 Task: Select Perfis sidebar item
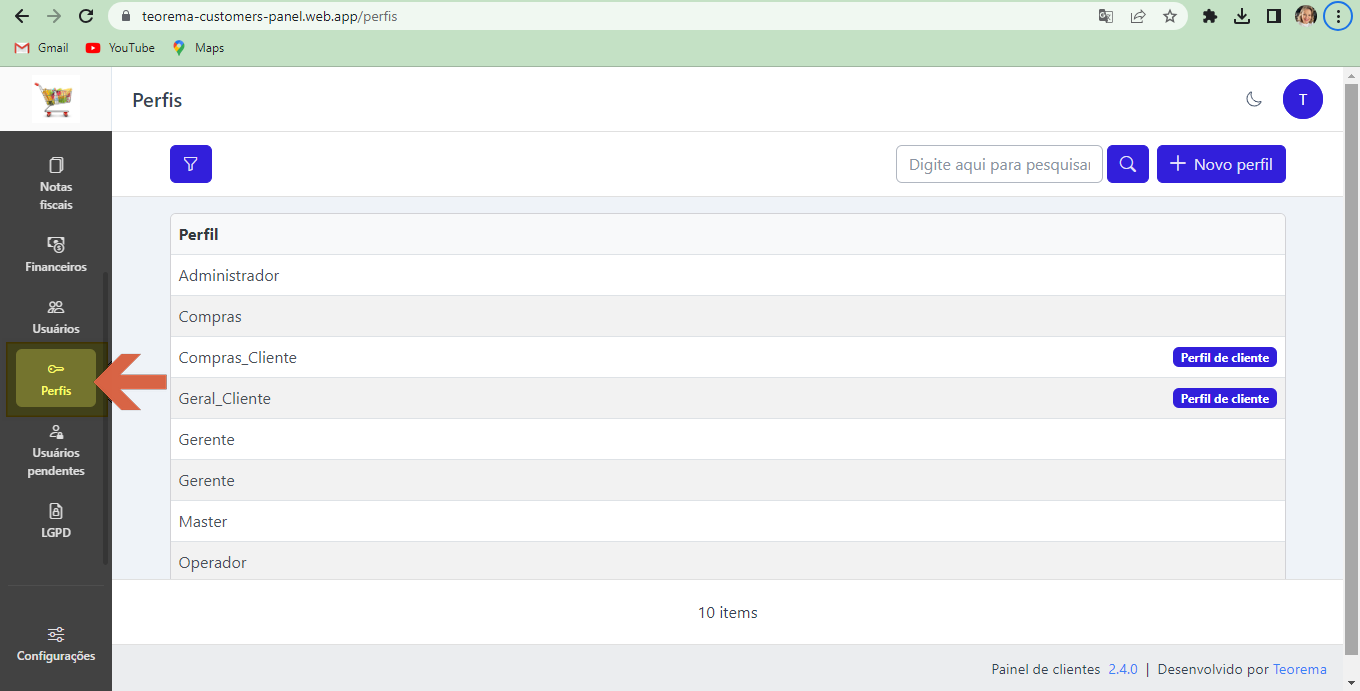[56, 379]
